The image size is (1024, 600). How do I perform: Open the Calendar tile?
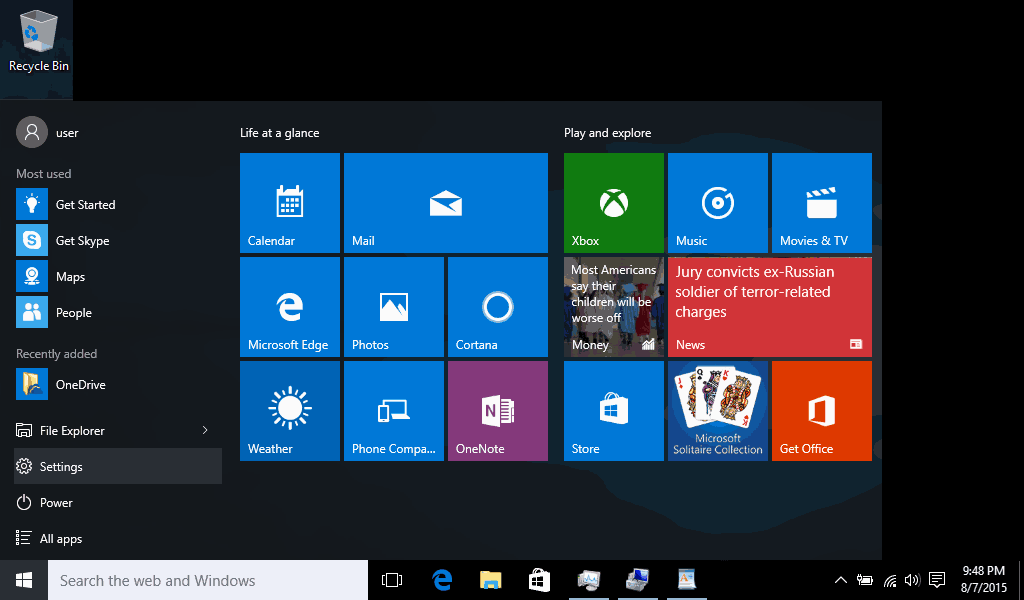click(290, 203)
